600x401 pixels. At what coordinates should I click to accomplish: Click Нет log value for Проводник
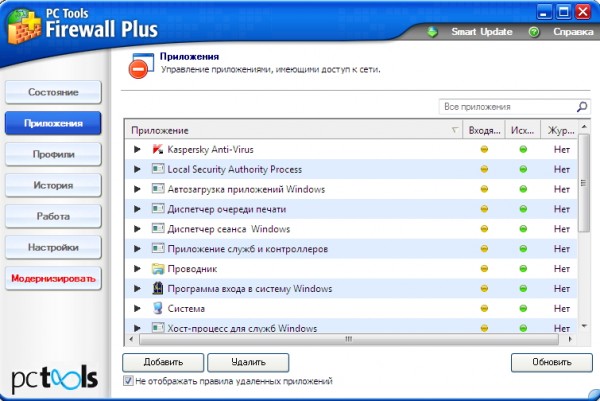click(561, 269)
